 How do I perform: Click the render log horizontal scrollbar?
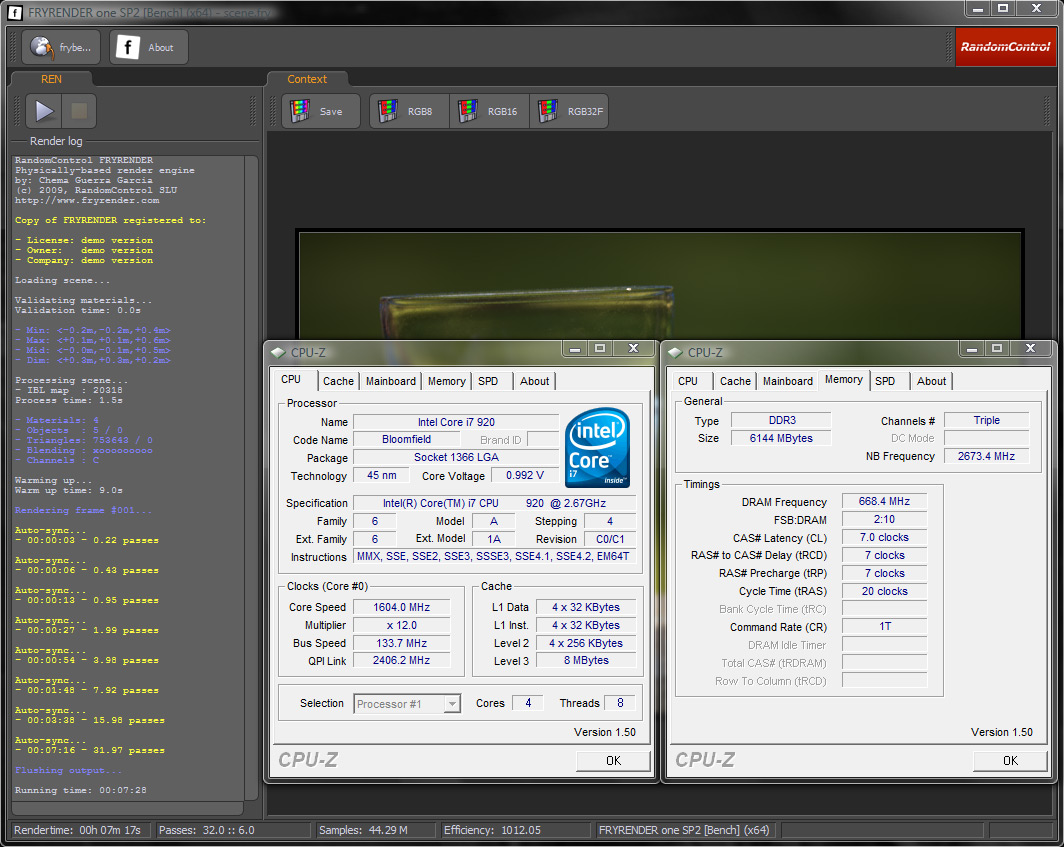[128, 808]
